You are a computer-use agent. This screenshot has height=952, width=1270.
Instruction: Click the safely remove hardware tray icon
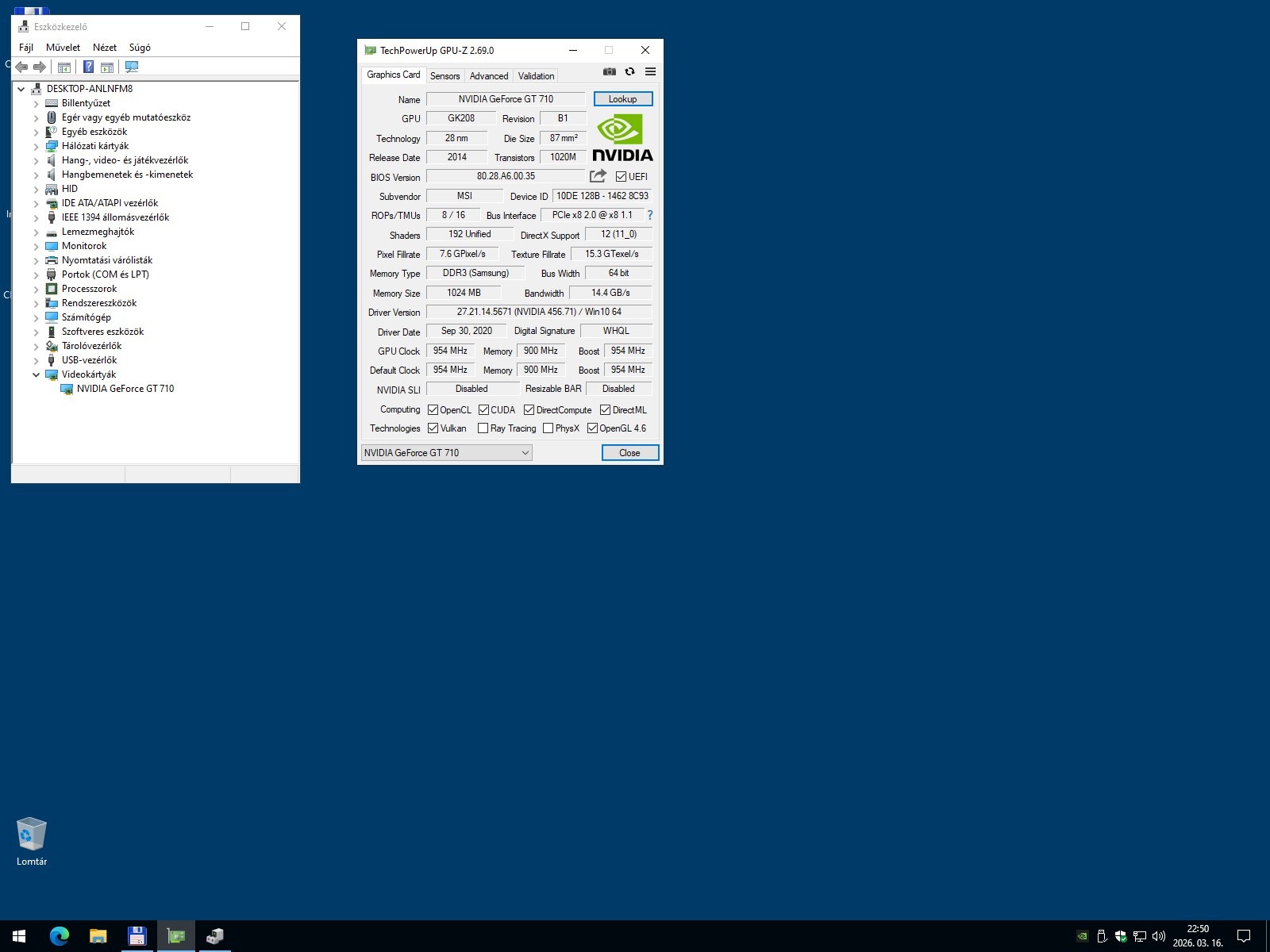click(x=1102, y=936)
